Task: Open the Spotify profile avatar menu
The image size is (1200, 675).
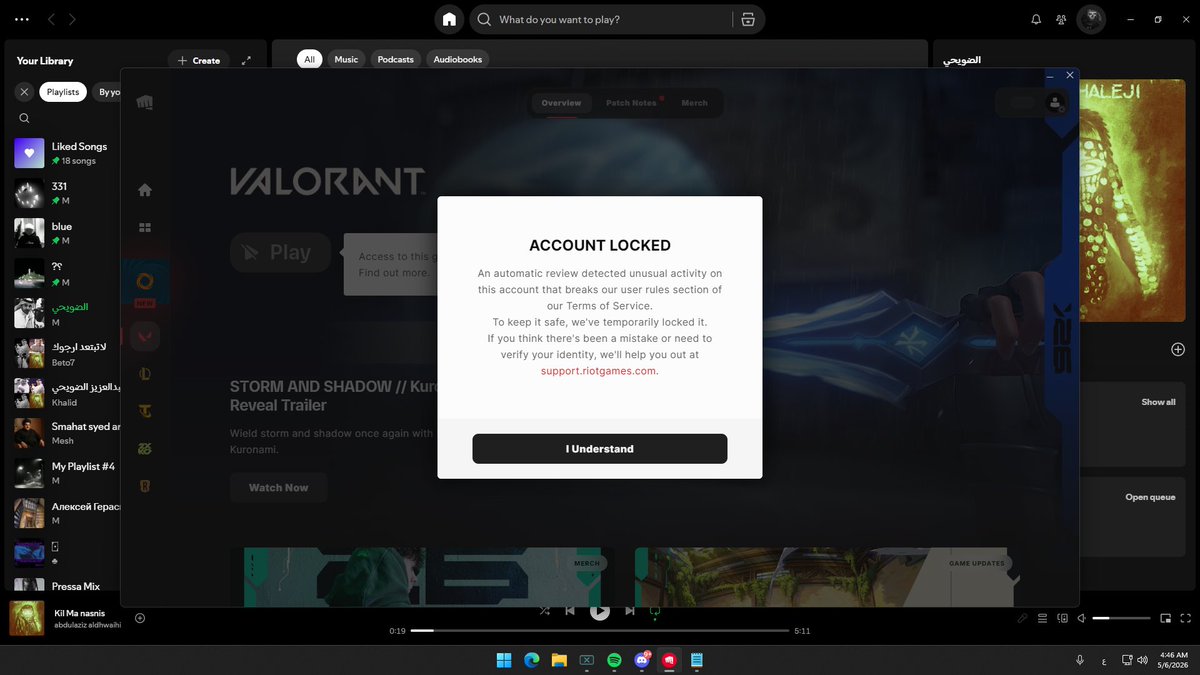Action: click(1091, 19)
